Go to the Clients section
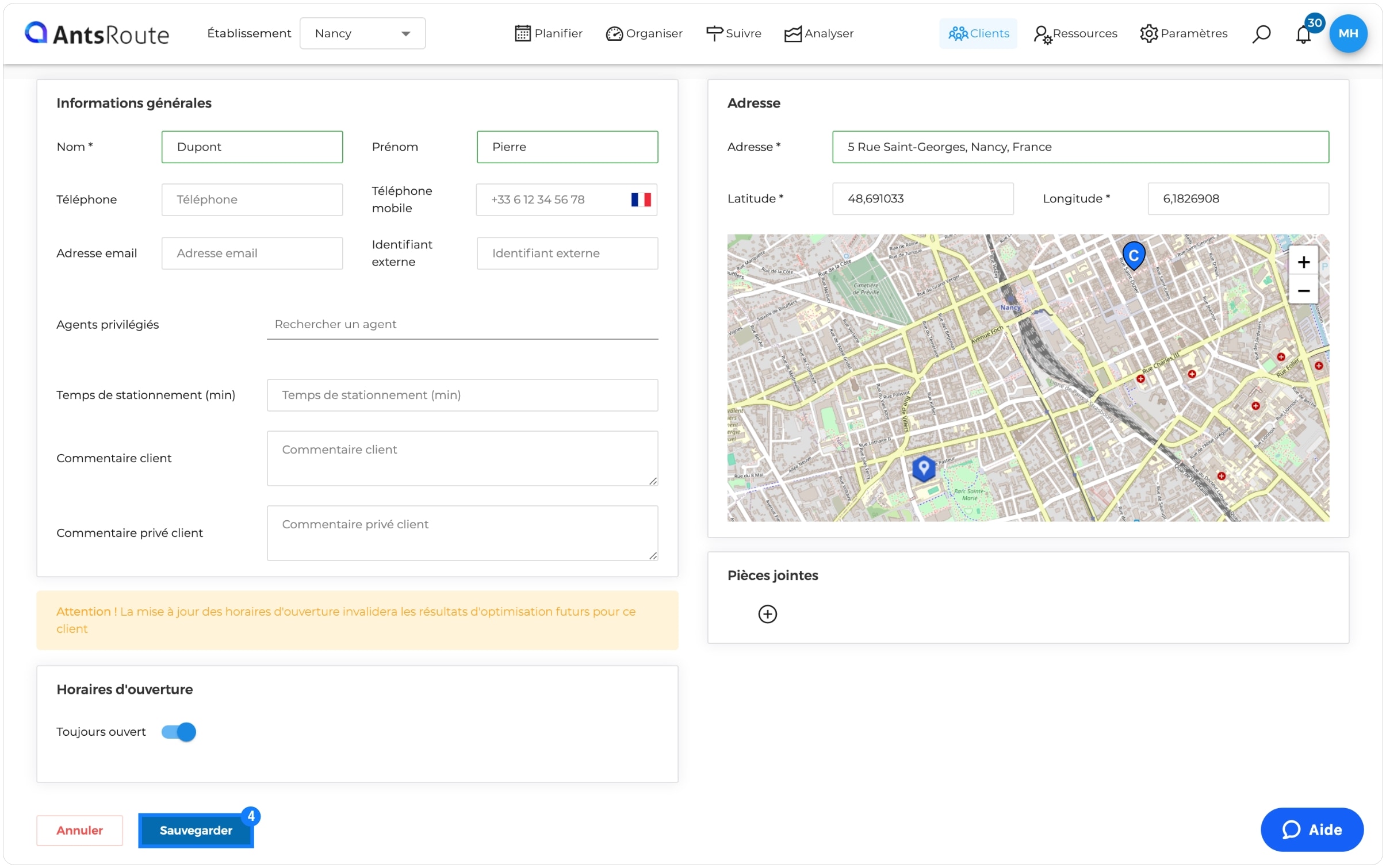The width and height of the screenshot is (1386, 868). [x=978, y=33]
